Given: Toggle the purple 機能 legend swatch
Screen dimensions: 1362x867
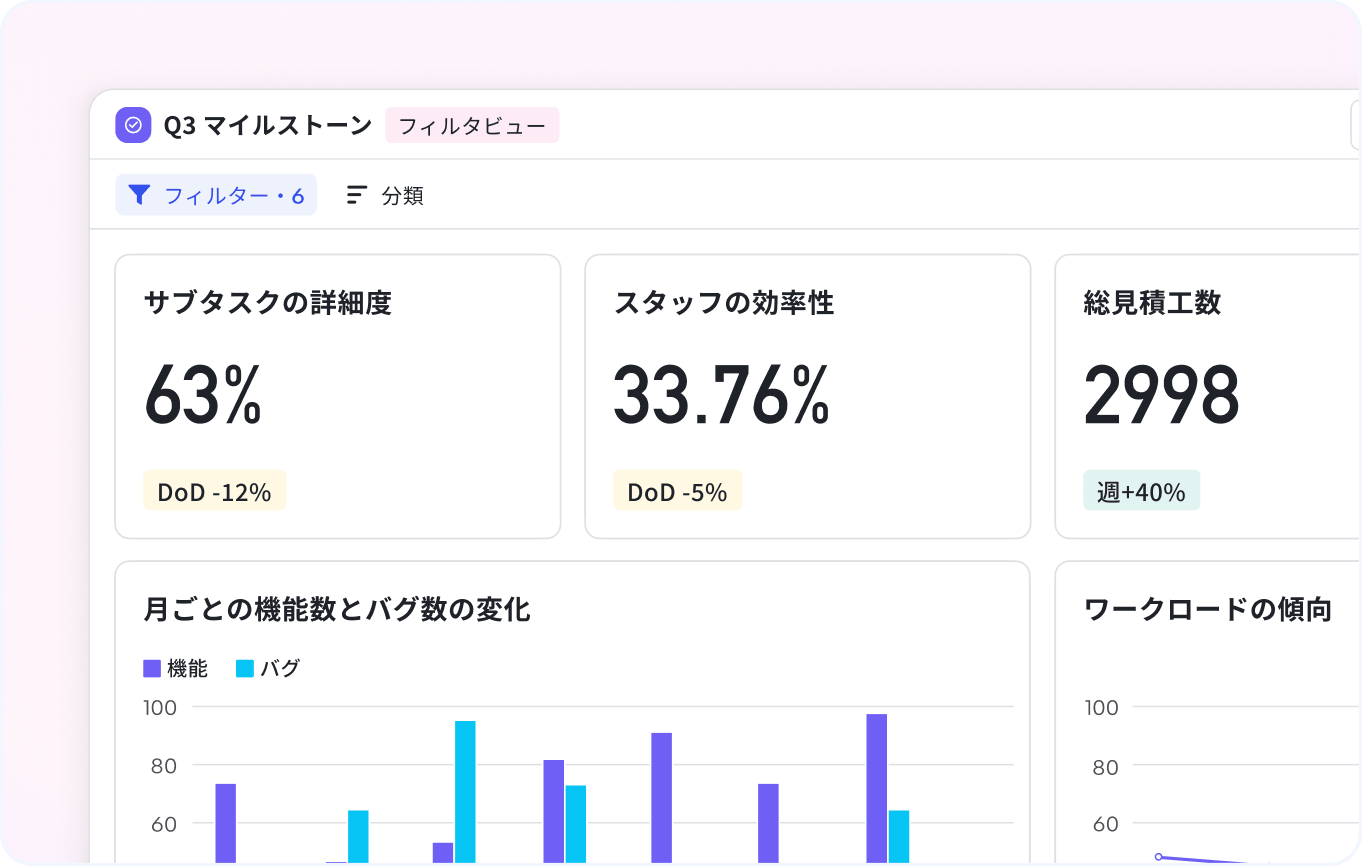Looking at the screenshot, I should coord(152,669).
